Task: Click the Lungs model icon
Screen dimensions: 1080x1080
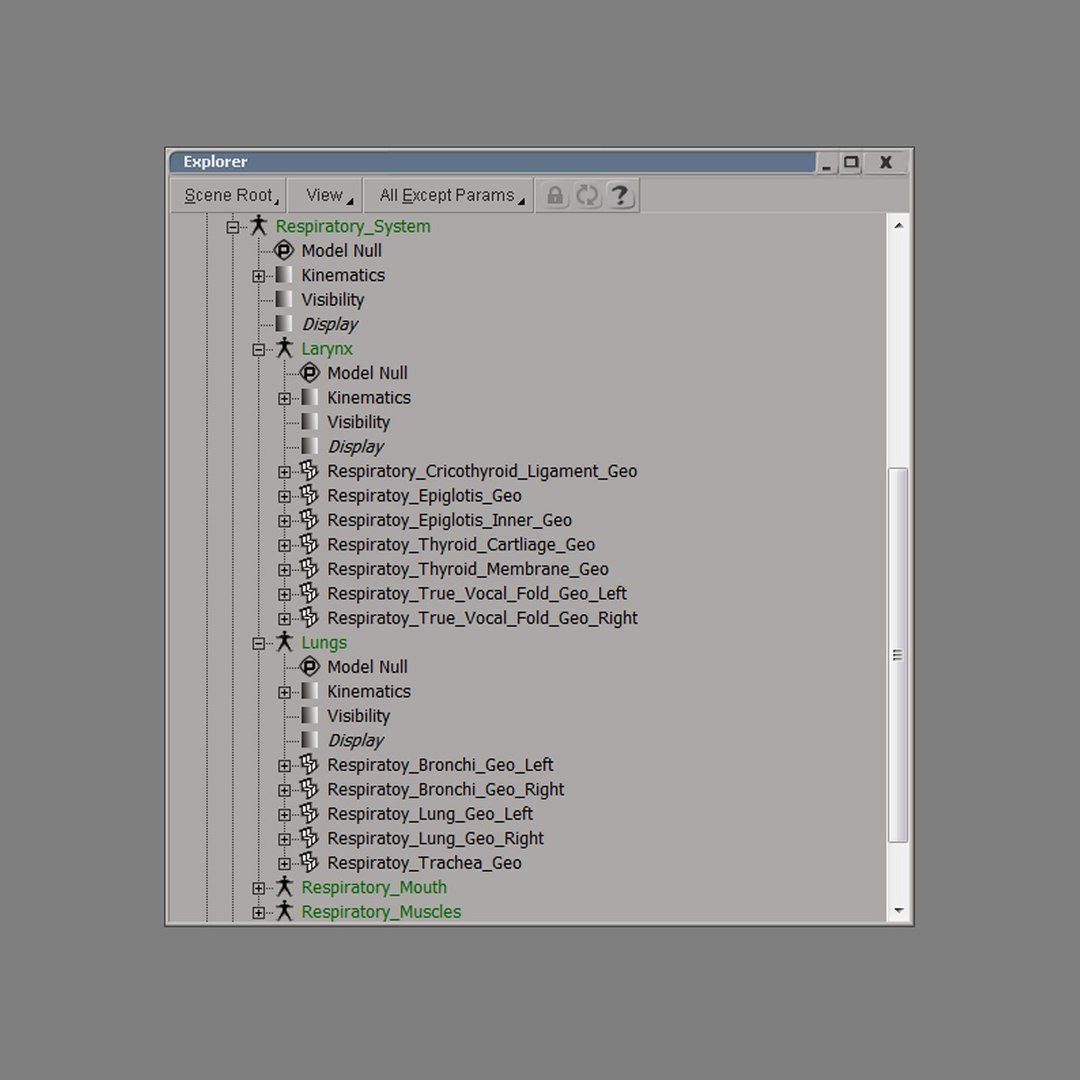Action: (284, 642)
